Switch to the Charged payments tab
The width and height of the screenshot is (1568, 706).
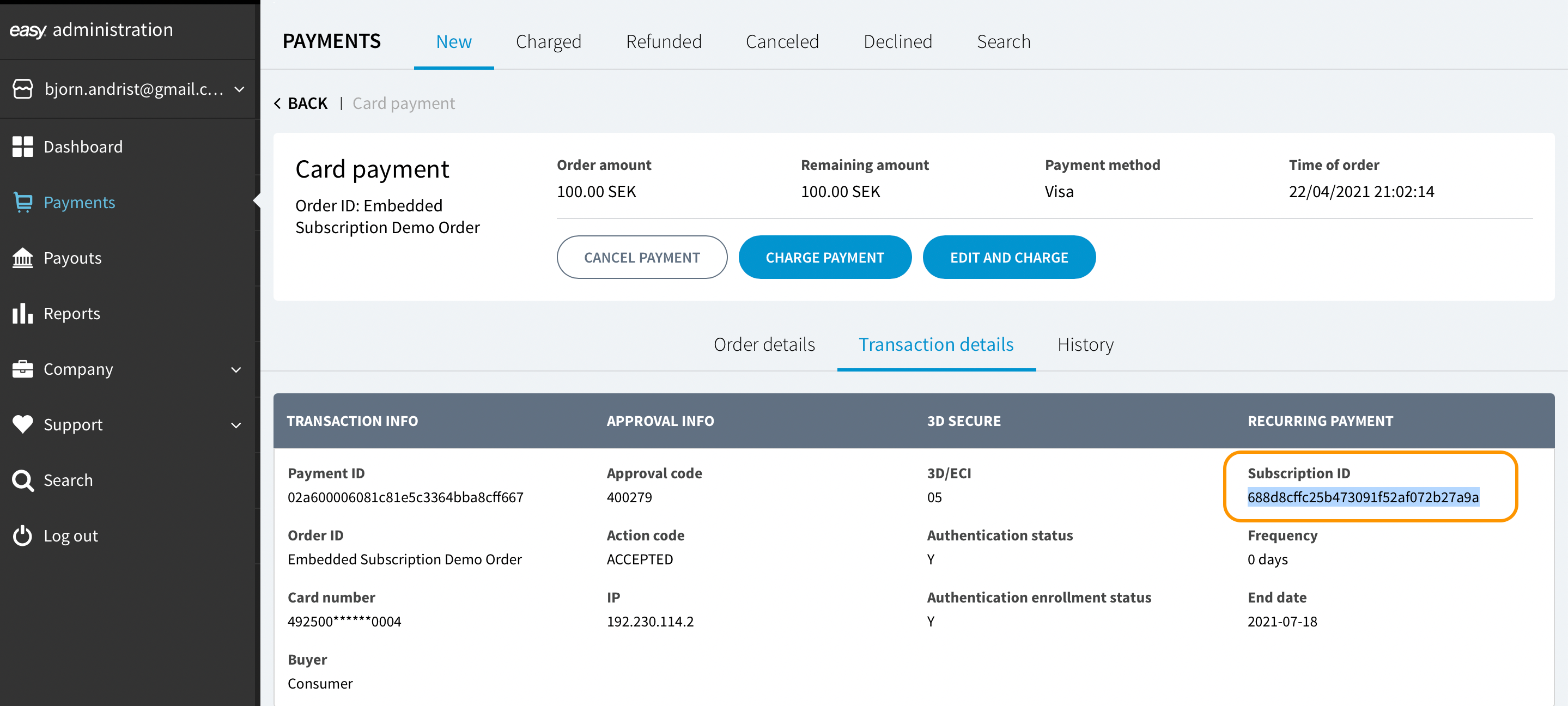click(x=548, y=41)
